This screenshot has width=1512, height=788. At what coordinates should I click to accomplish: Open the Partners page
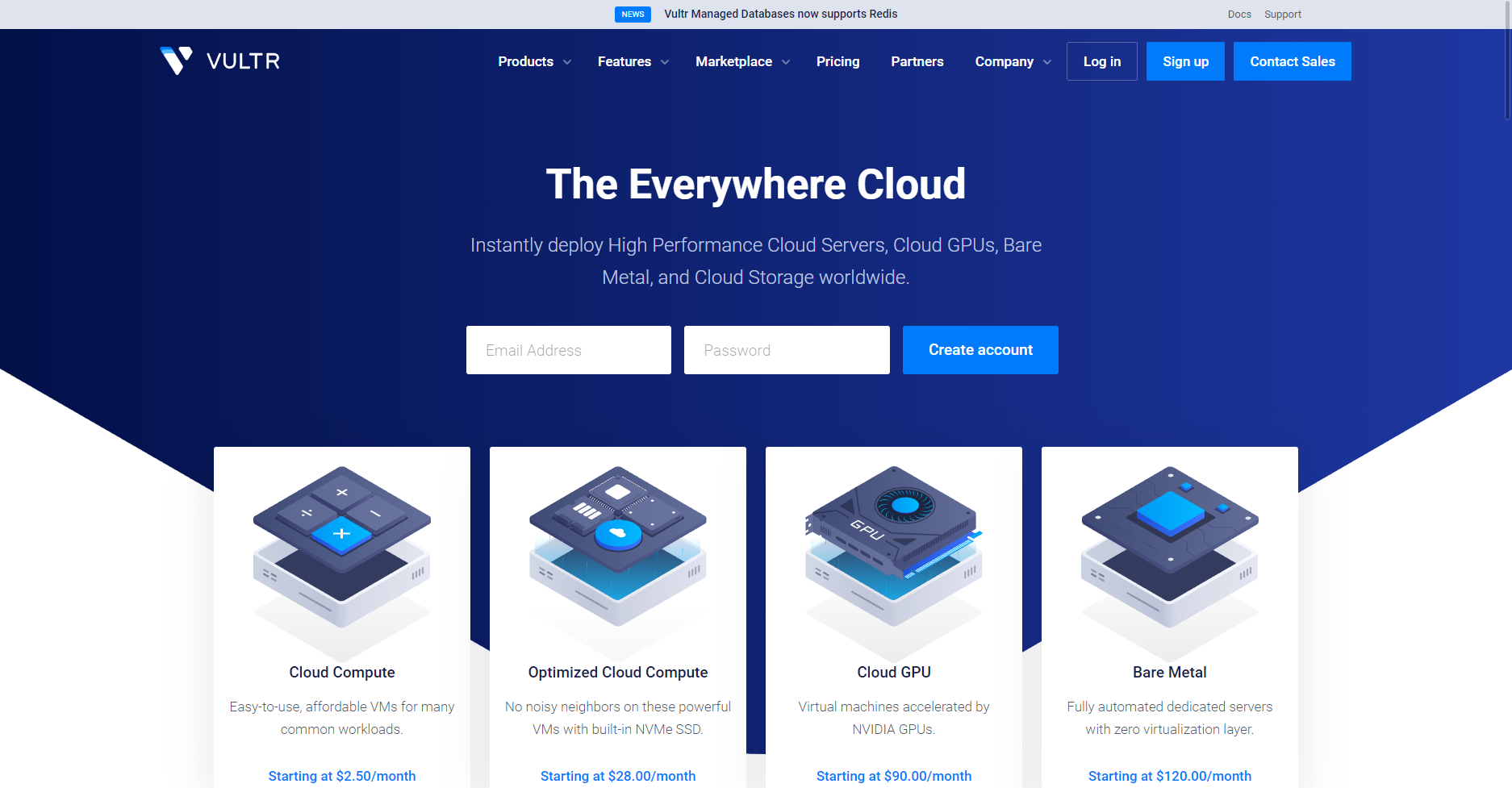click(x=917, y=61)
